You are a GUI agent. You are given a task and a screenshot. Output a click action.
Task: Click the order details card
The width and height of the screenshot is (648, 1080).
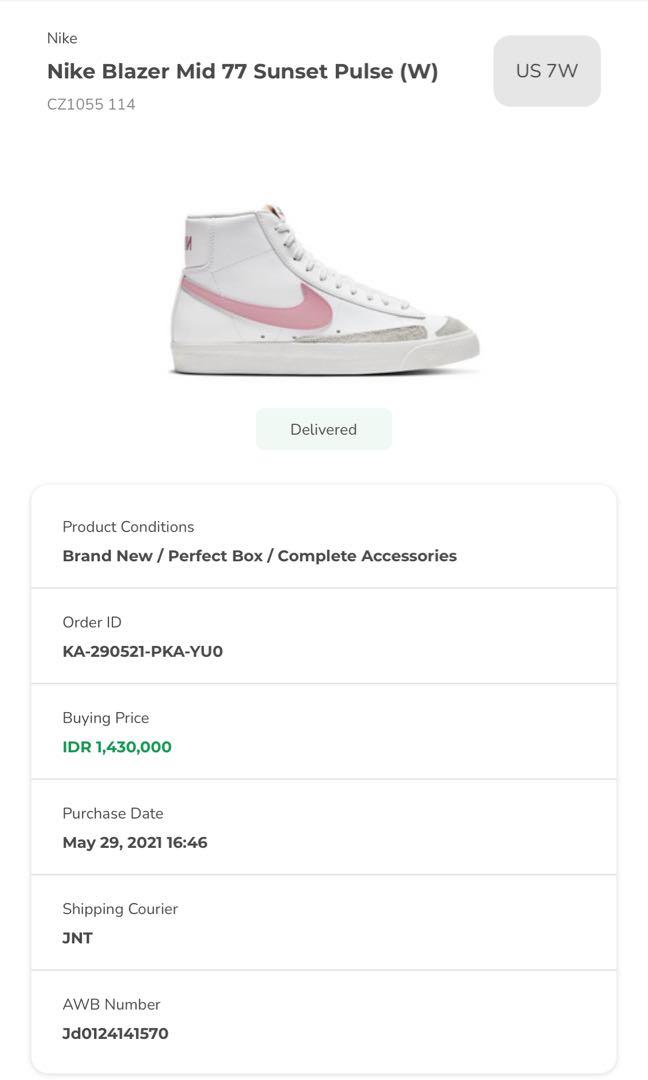tap(324, 780)
